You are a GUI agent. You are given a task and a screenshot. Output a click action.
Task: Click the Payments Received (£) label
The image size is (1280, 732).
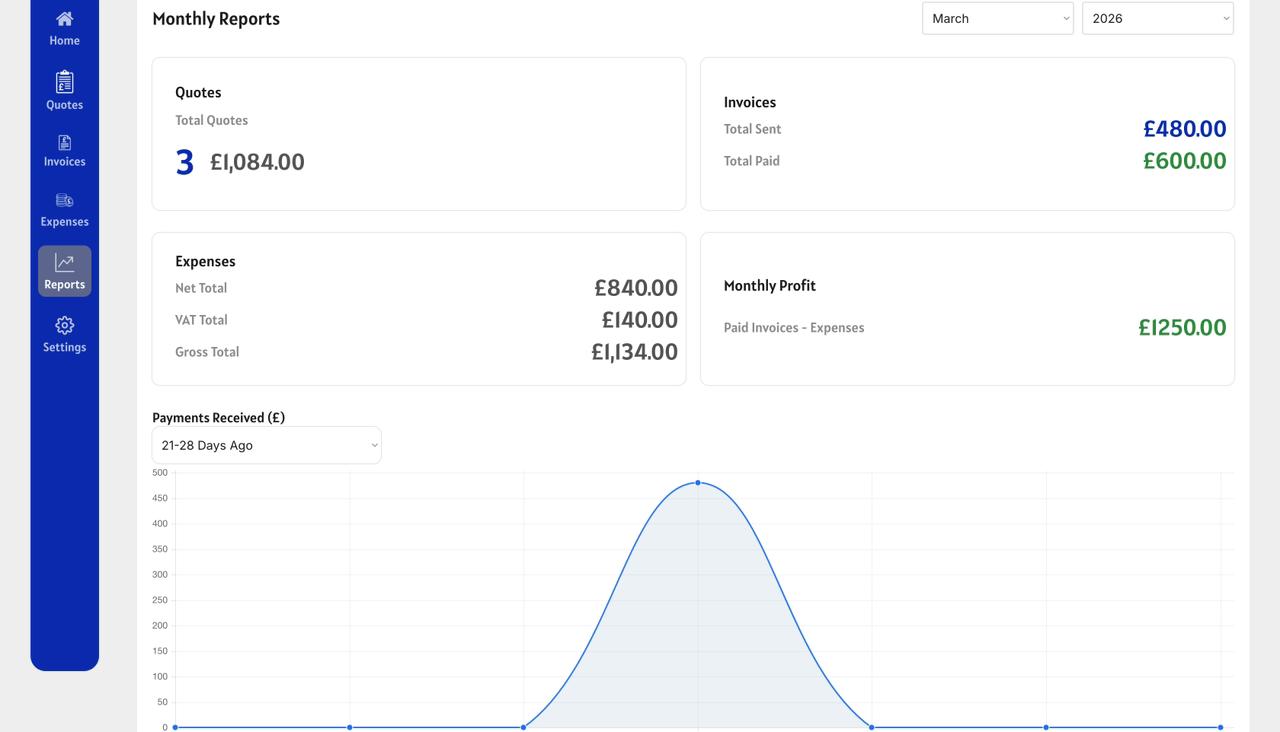click(x=218, y=418)
